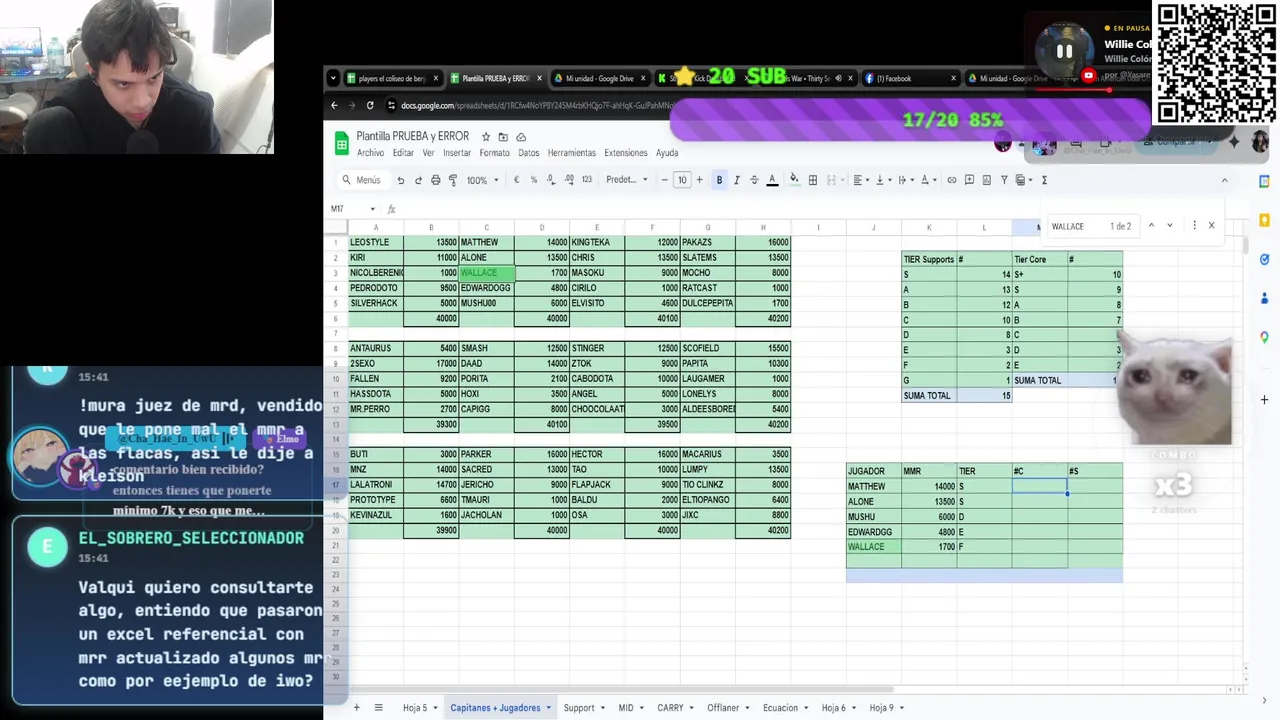
Task: Open text rotation dropdown
Action: point(928,180)
